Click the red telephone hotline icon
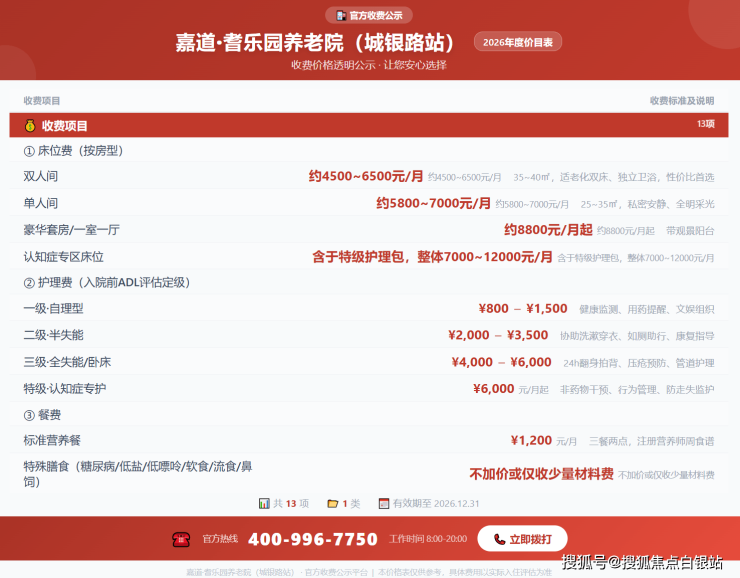Image resolution: width=740 pixels, height=578 pixels. pos(181,539)
